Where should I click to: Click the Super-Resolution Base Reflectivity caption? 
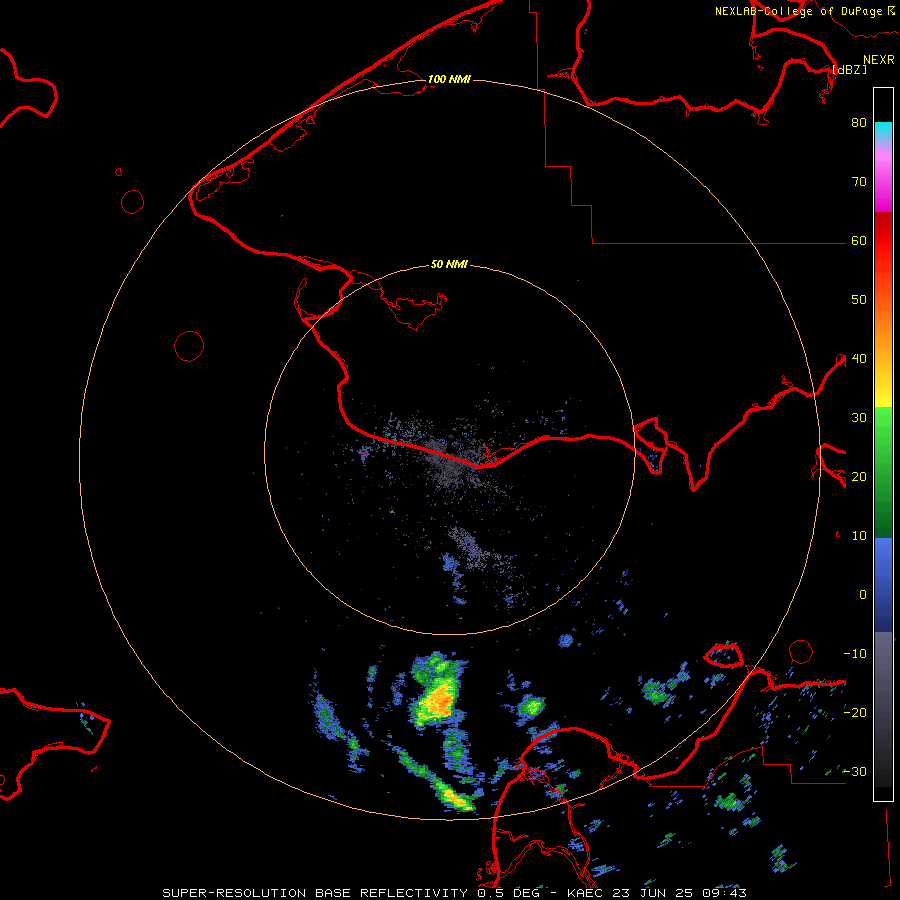coord(454,893)
